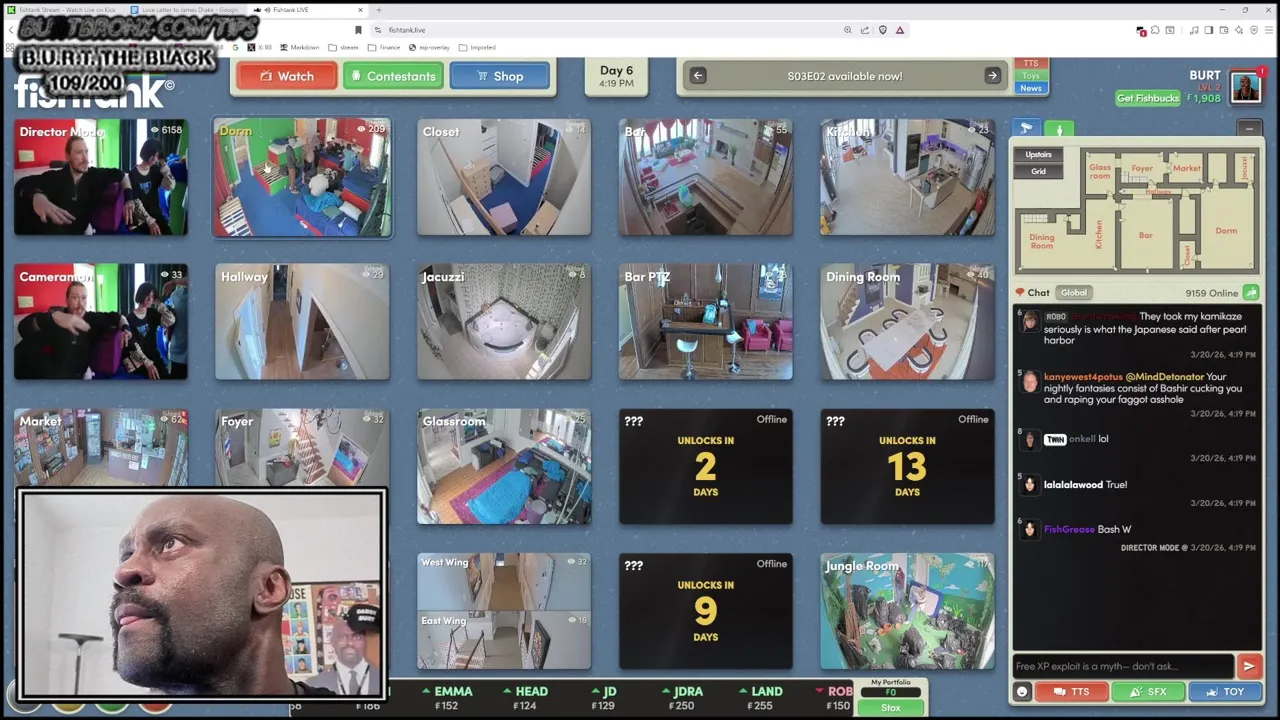Open the Market camera feed
The width and height of the screenshot is (1280, 720).
click(x=101, y=447)
